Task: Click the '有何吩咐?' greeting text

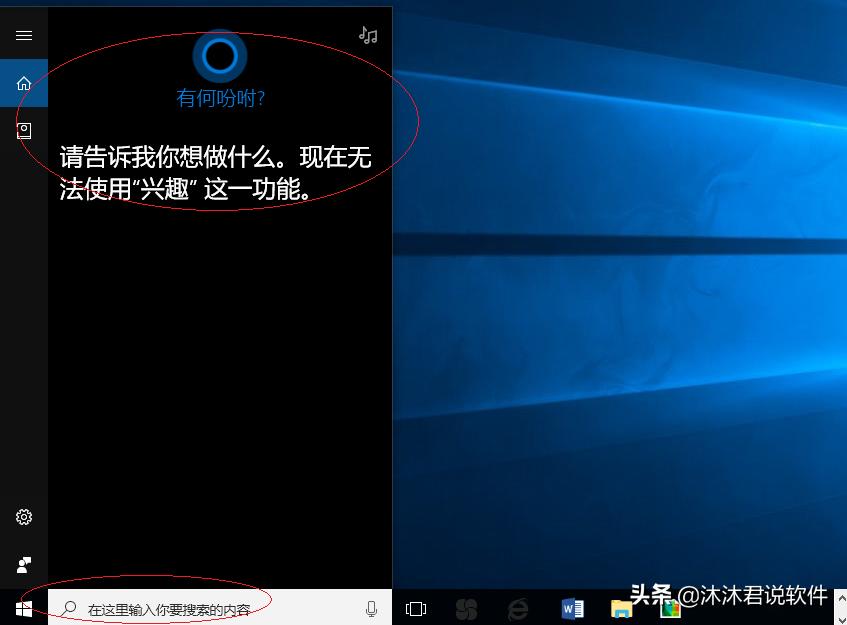Action: [219, 98]
